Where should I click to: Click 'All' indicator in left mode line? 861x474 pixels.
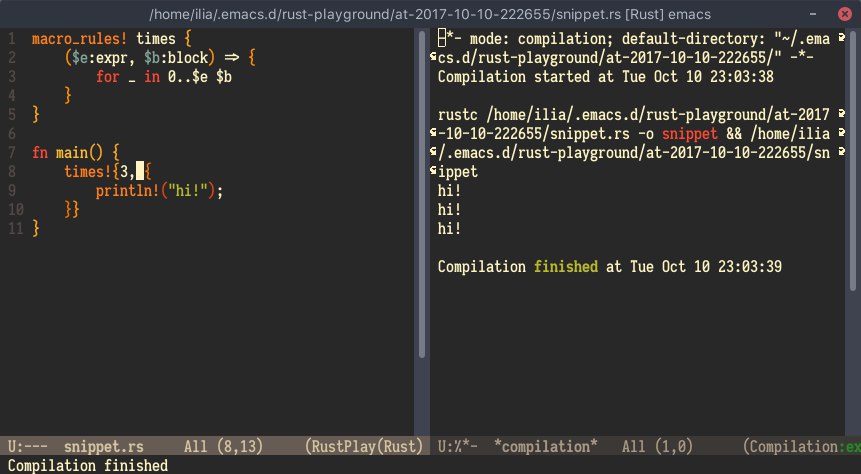(x=195, y=446)
